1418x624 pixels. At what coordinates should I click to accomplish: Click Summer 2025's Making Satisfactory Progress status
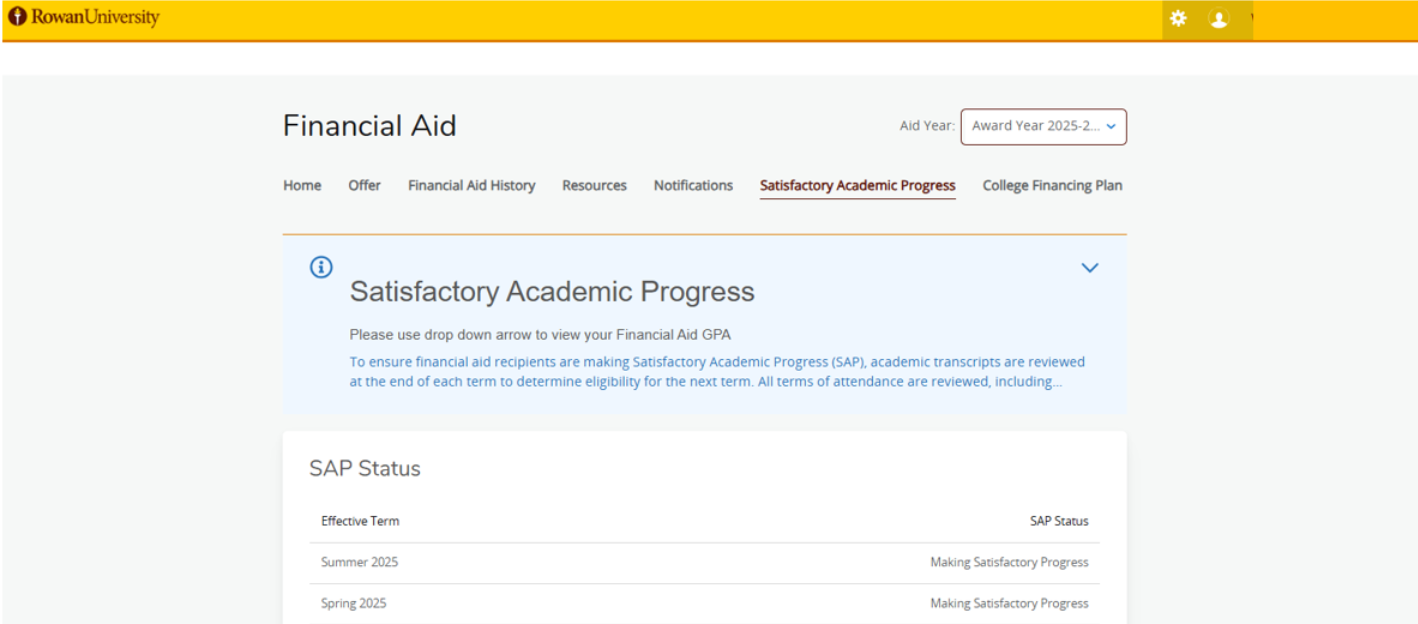[1009, 562]
